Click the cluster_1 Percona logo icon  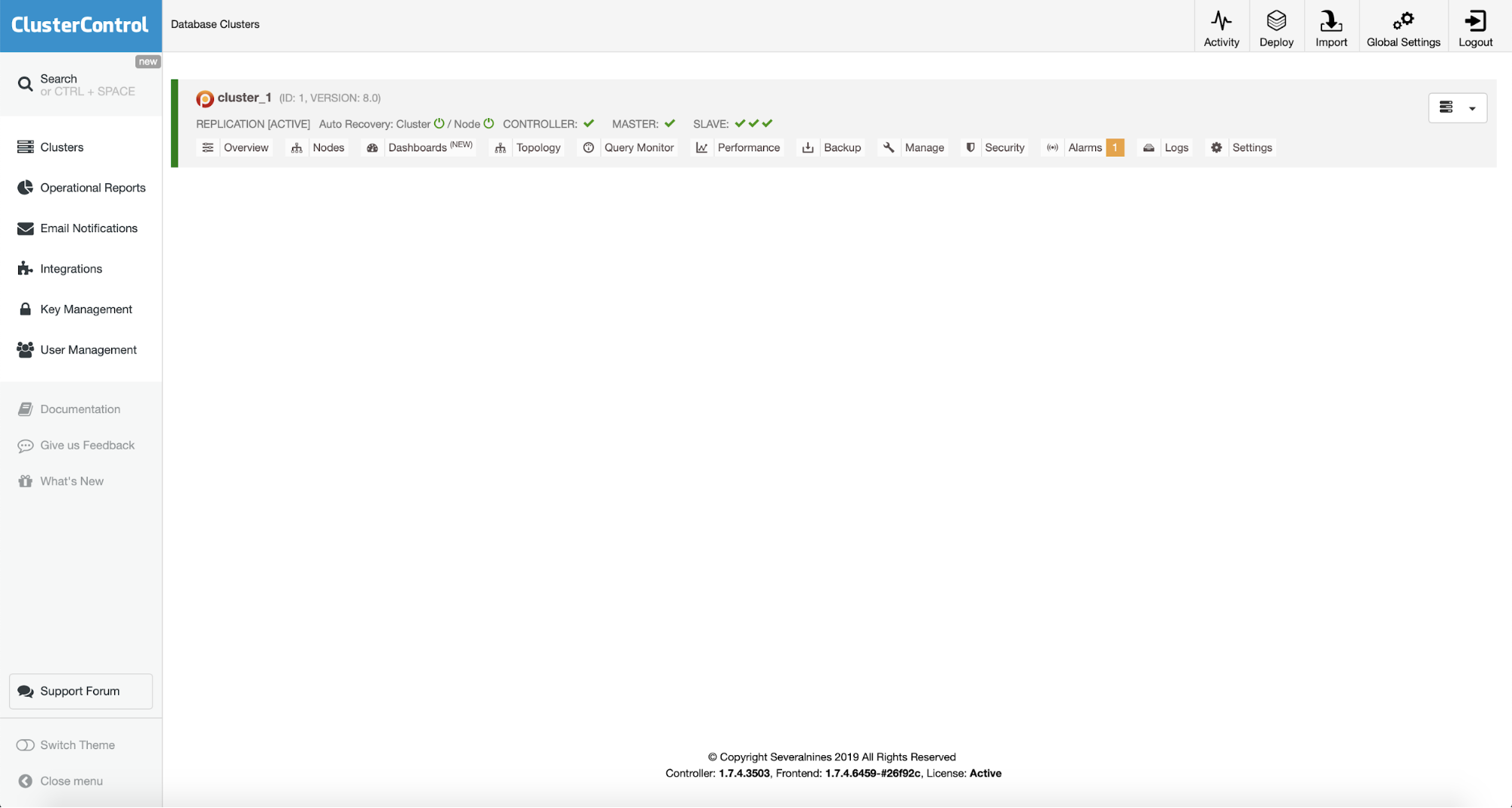pyautogui.click(x=204, y=99)
